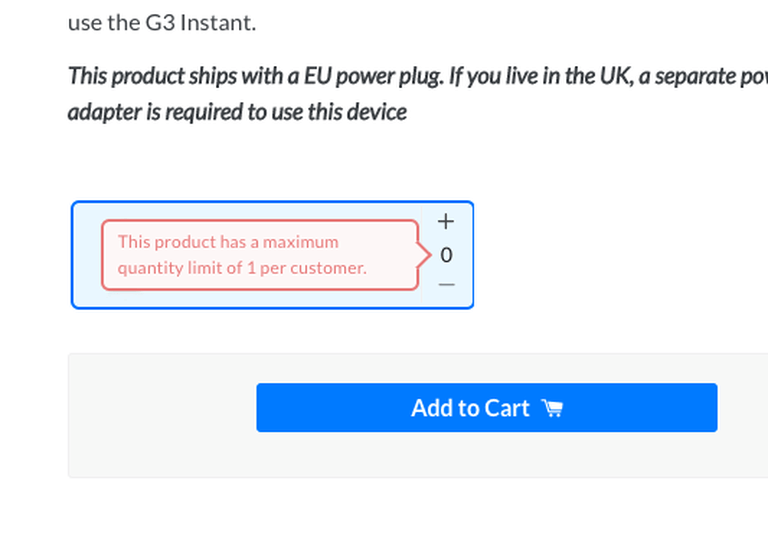Click the gray panel left of Add to Cart
The width and height of the screenshot is (768, 533).
point(160,414)
